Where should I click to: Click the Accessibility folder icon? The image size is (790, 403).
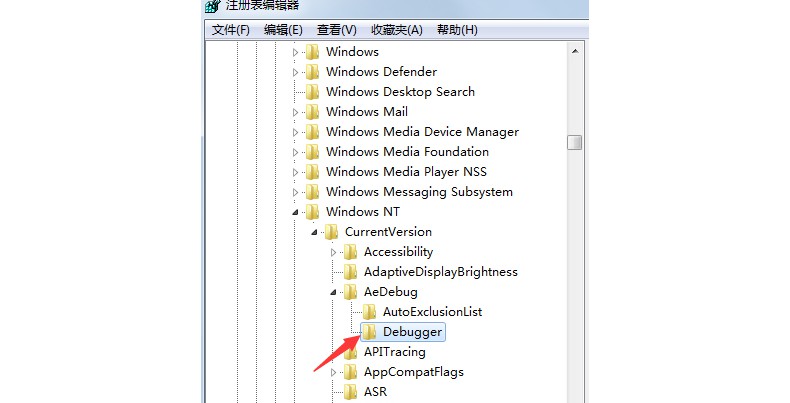(351, 252)
